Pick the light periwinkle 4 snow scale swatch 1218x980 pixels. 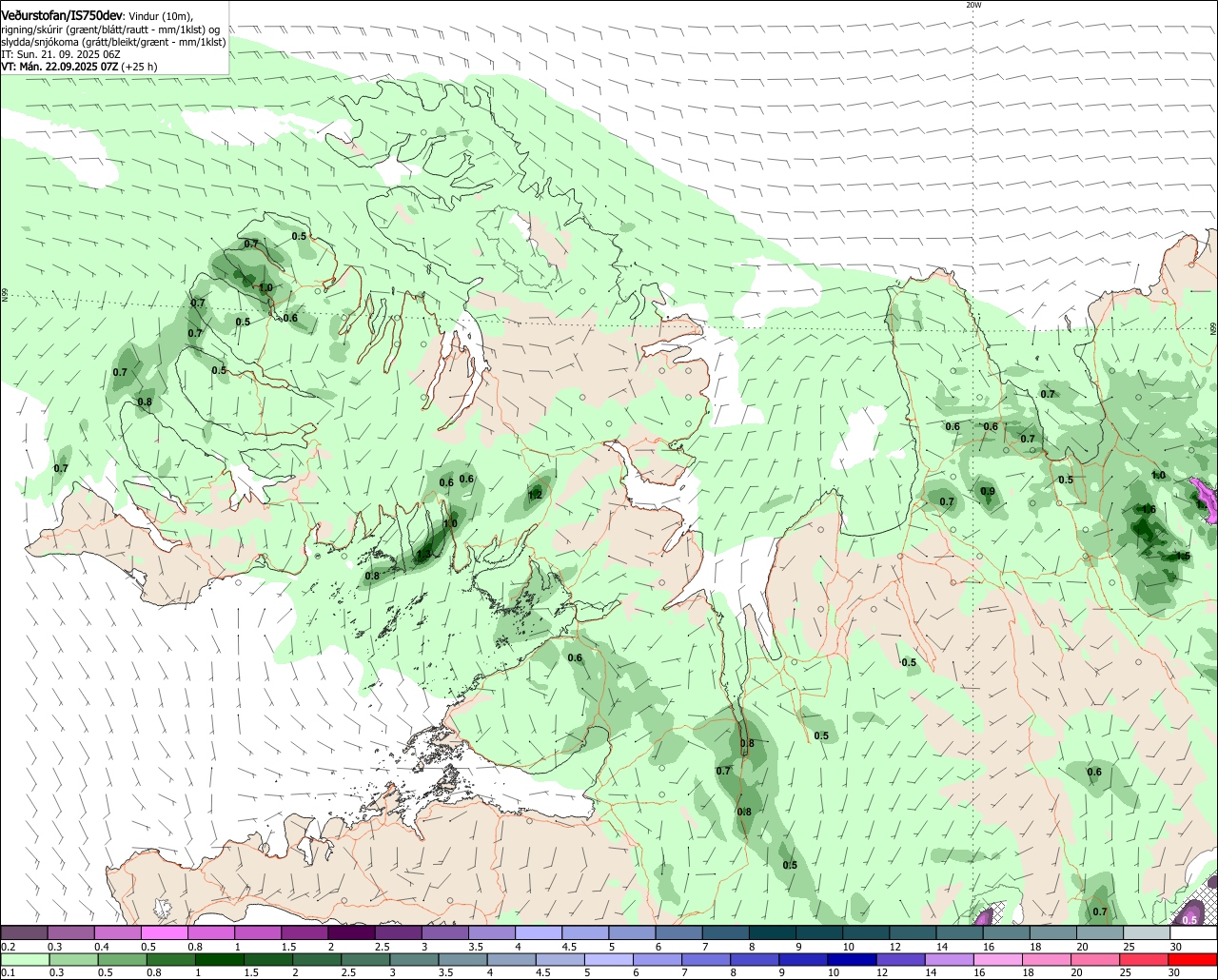pos(539,932)
